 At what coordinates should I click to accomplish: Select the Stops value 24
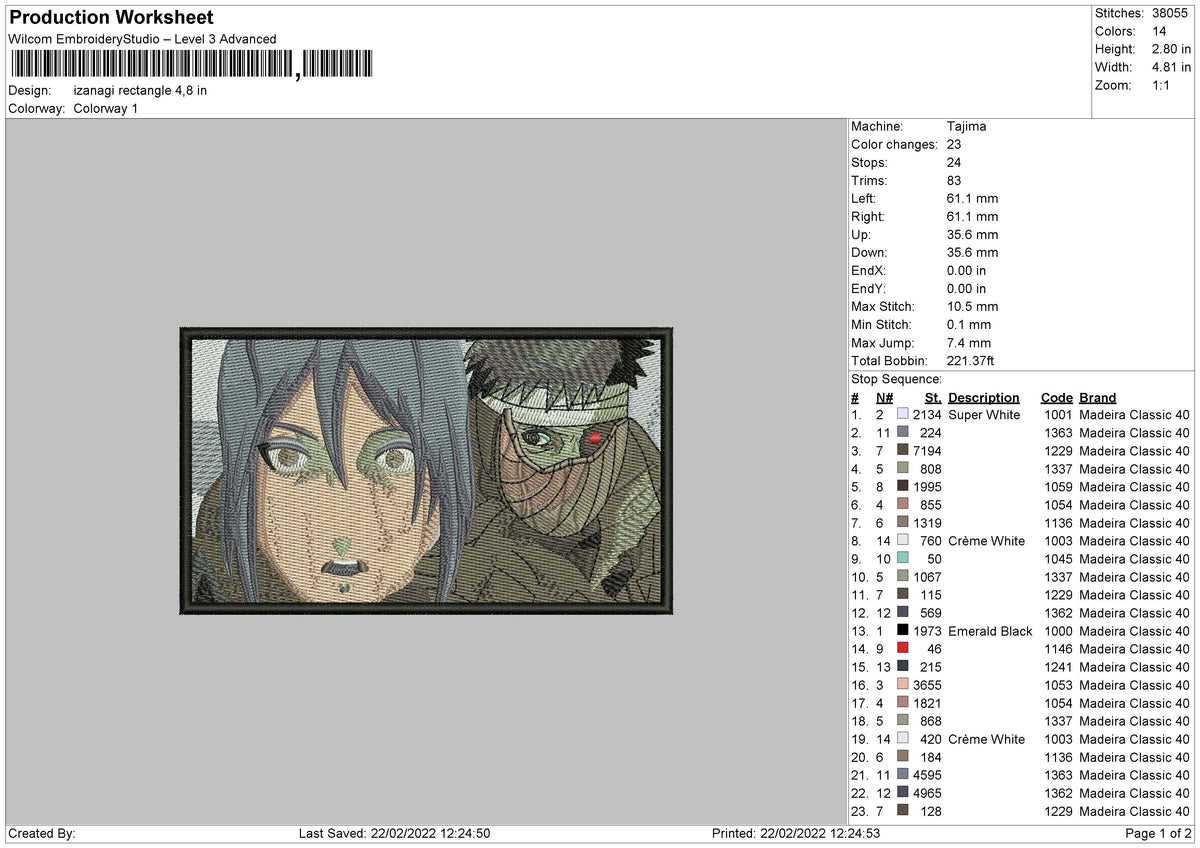(x=955, y=163)
